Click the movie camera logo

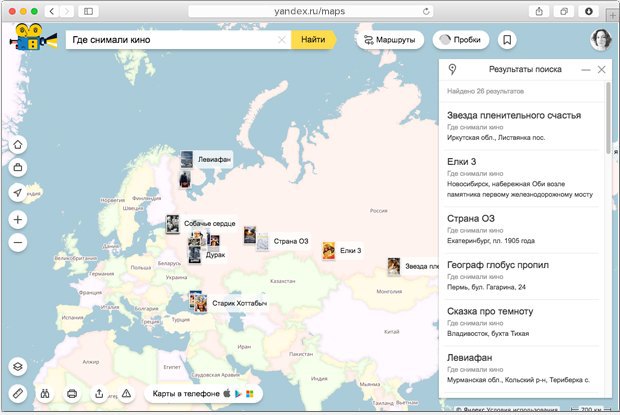(x=33, y=37)
